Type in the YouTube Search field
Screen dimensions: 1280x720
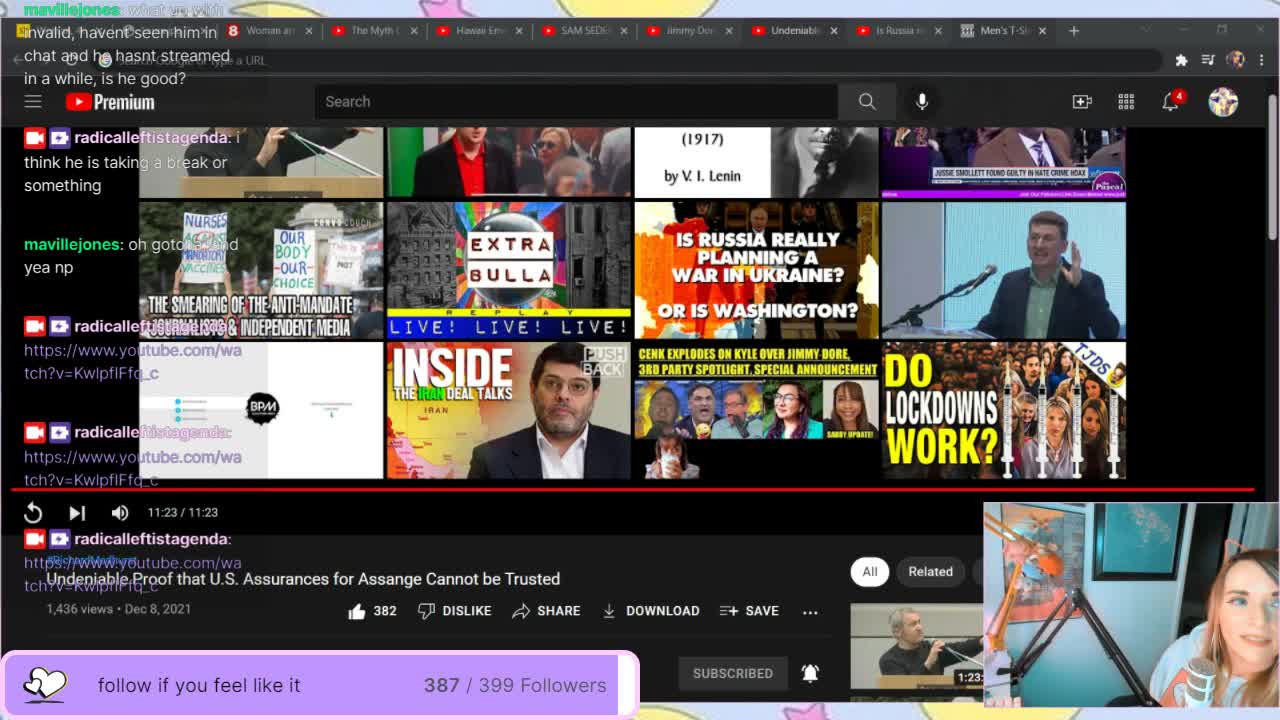576,101
